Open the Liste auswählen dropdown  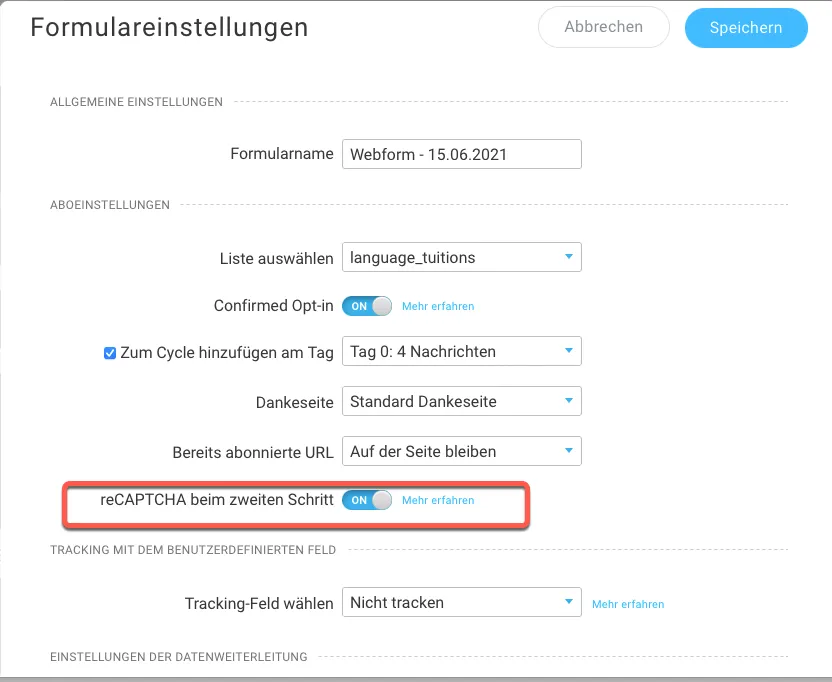(462, 257)
